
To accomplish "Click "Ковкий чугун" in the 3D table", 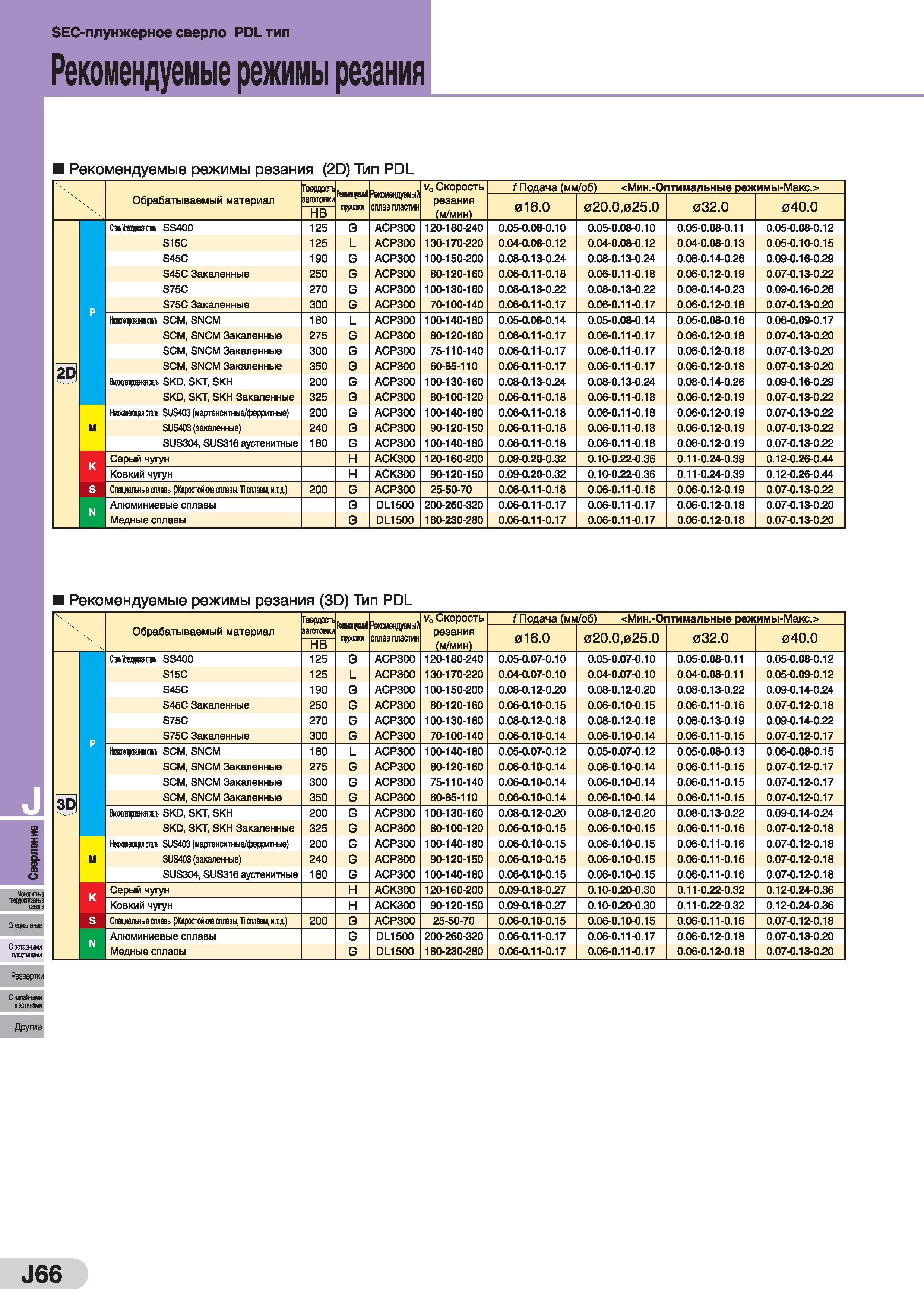I will 141,905.
